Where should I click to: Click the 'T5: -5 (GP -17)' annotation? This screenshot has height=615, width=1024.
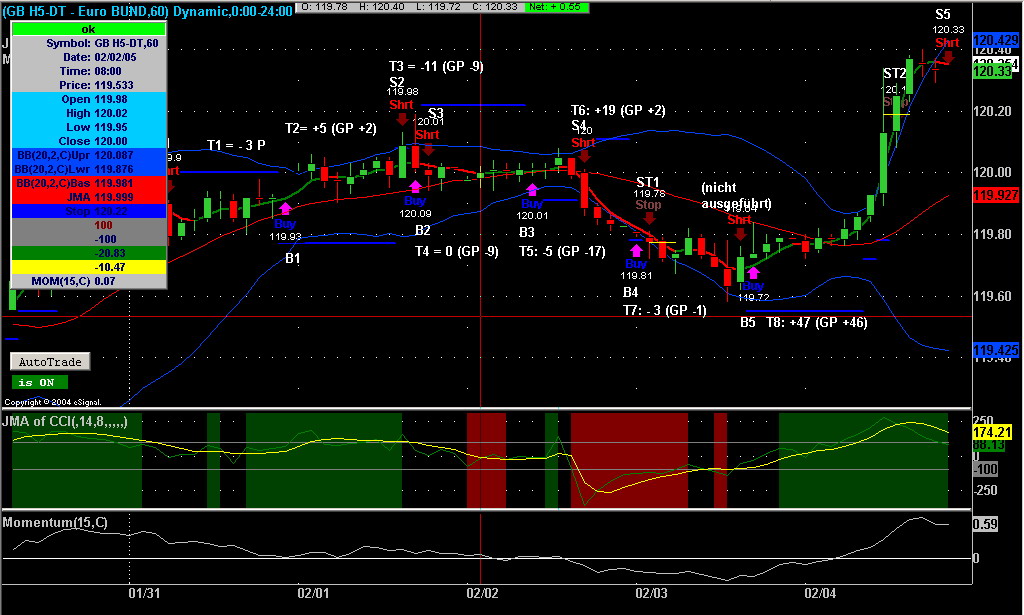click(x=562, y=251)
